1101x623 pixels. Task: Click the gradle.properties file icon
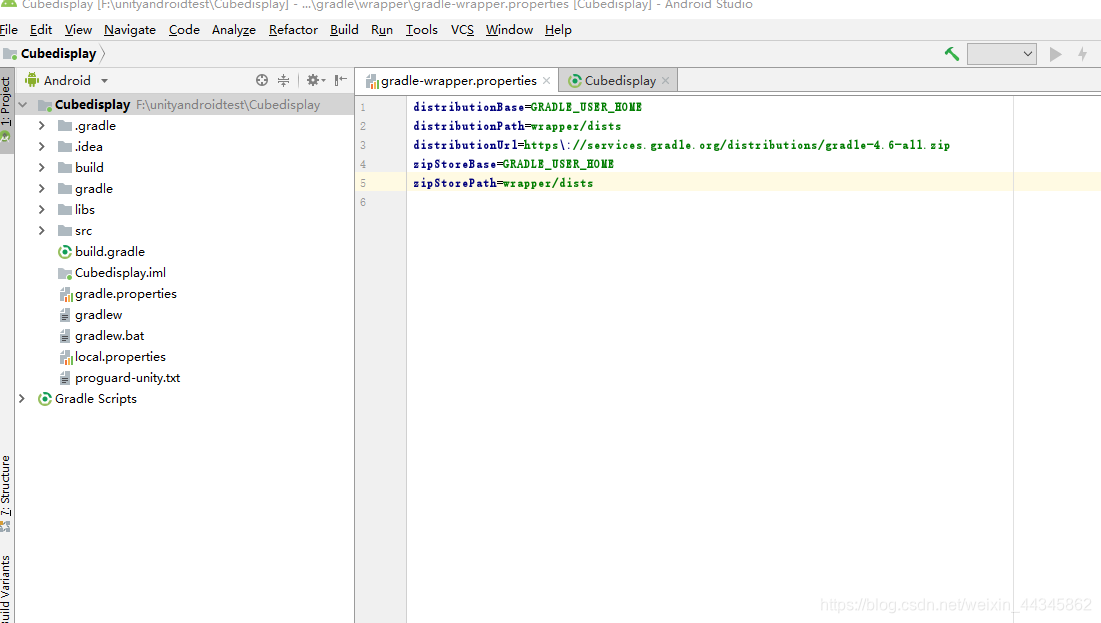pos(65,294)
